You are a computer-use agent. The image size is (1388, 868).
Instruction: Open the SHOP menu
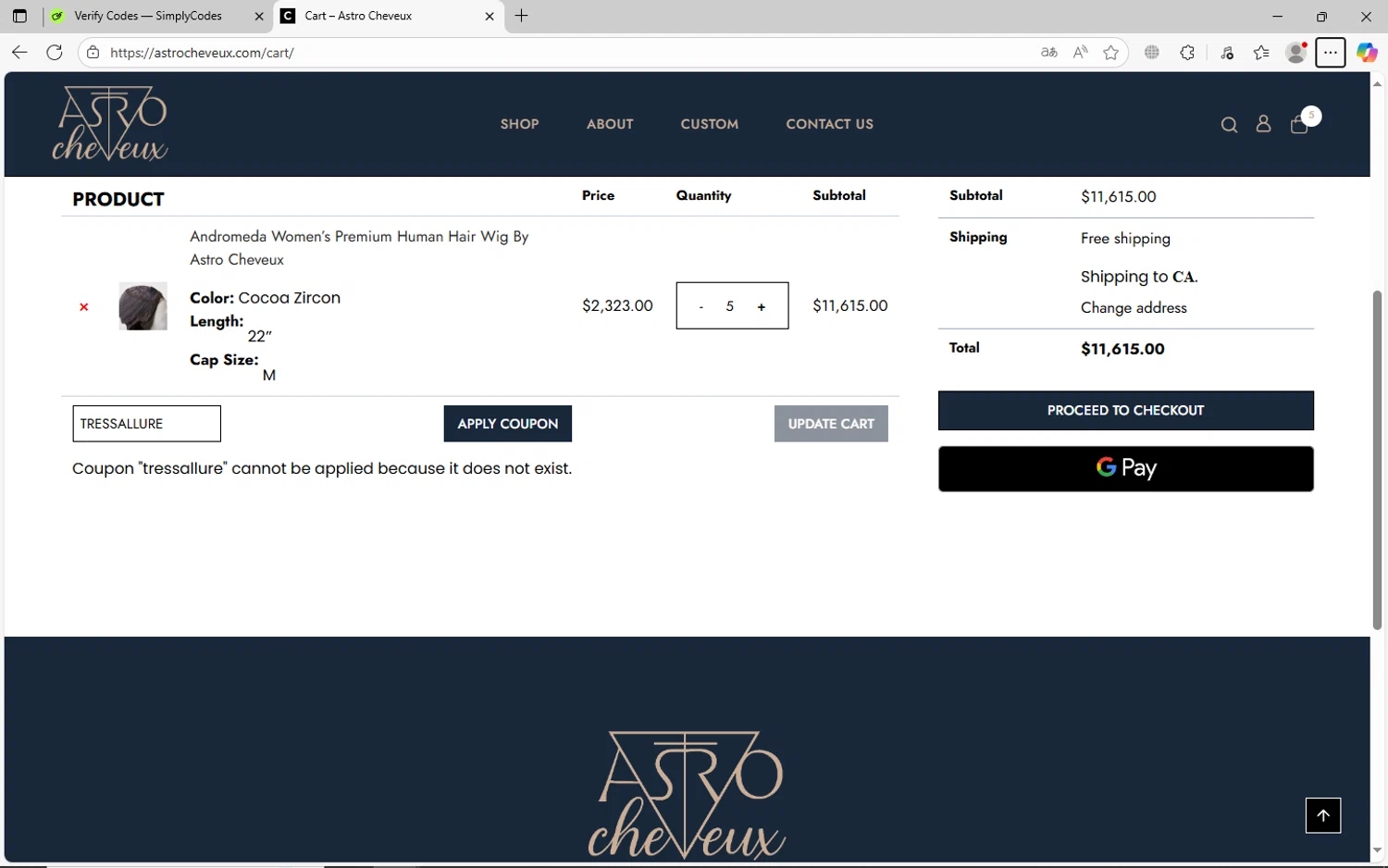pos(520,124)
